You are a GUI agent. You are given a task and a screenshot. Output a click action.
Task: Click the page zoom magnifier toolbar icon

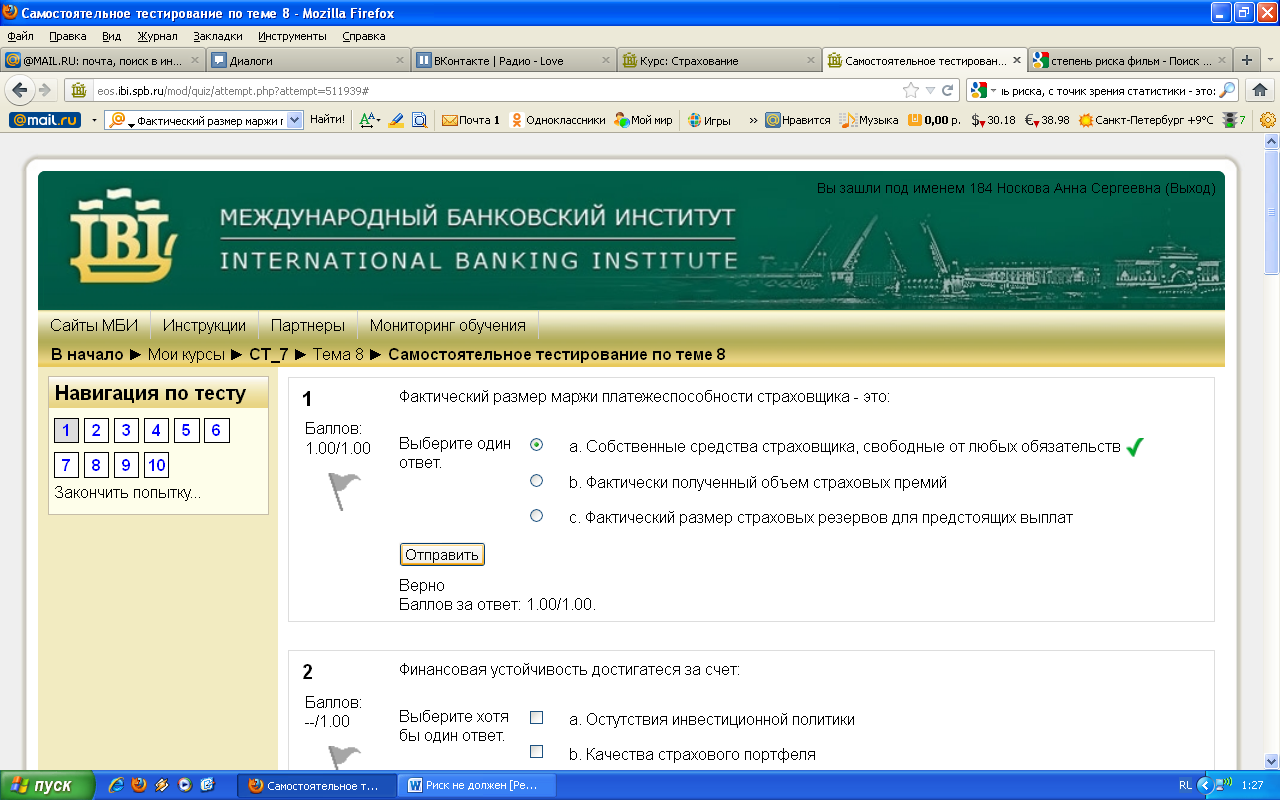pos(420,120)
